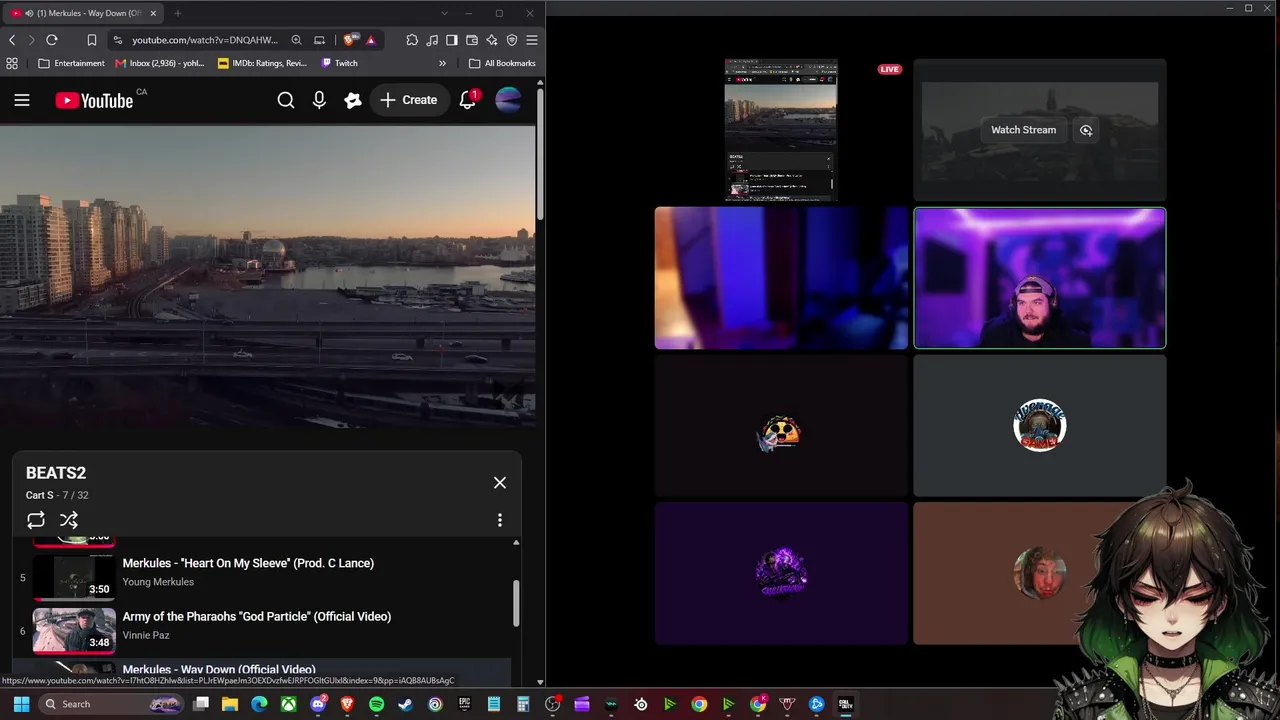The height and width of the screenshot is (720, 1280).
Task: Toggle shuffle for the BEATS2 playlist
Action: pos(69,520)
